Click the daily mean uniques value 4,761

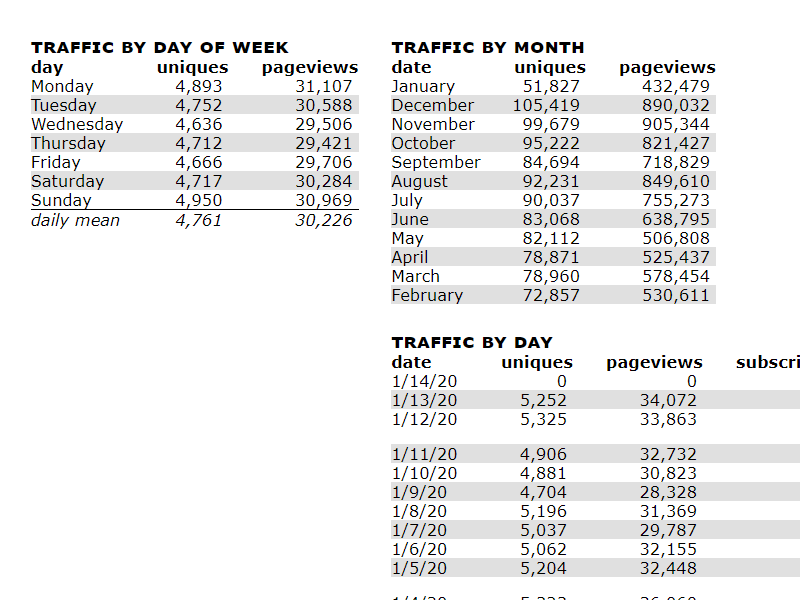pyautogui.click(x=198, y=220)
